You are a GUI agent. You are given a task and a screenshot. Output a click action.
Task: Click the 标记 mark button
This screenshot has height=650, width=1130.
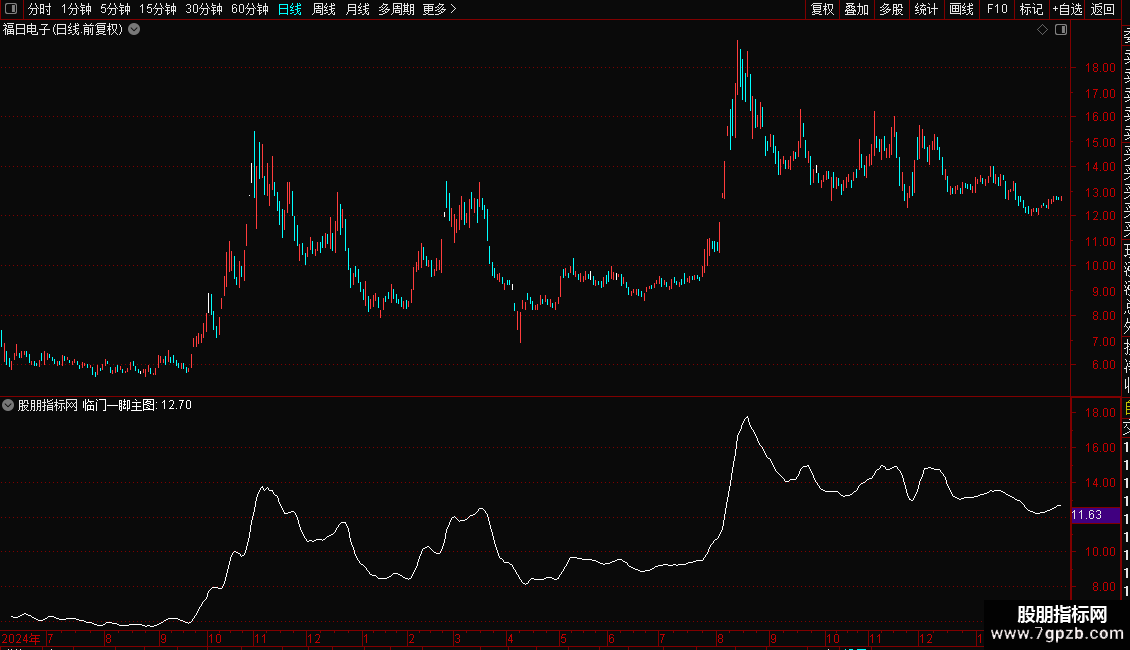point(1031,9)
